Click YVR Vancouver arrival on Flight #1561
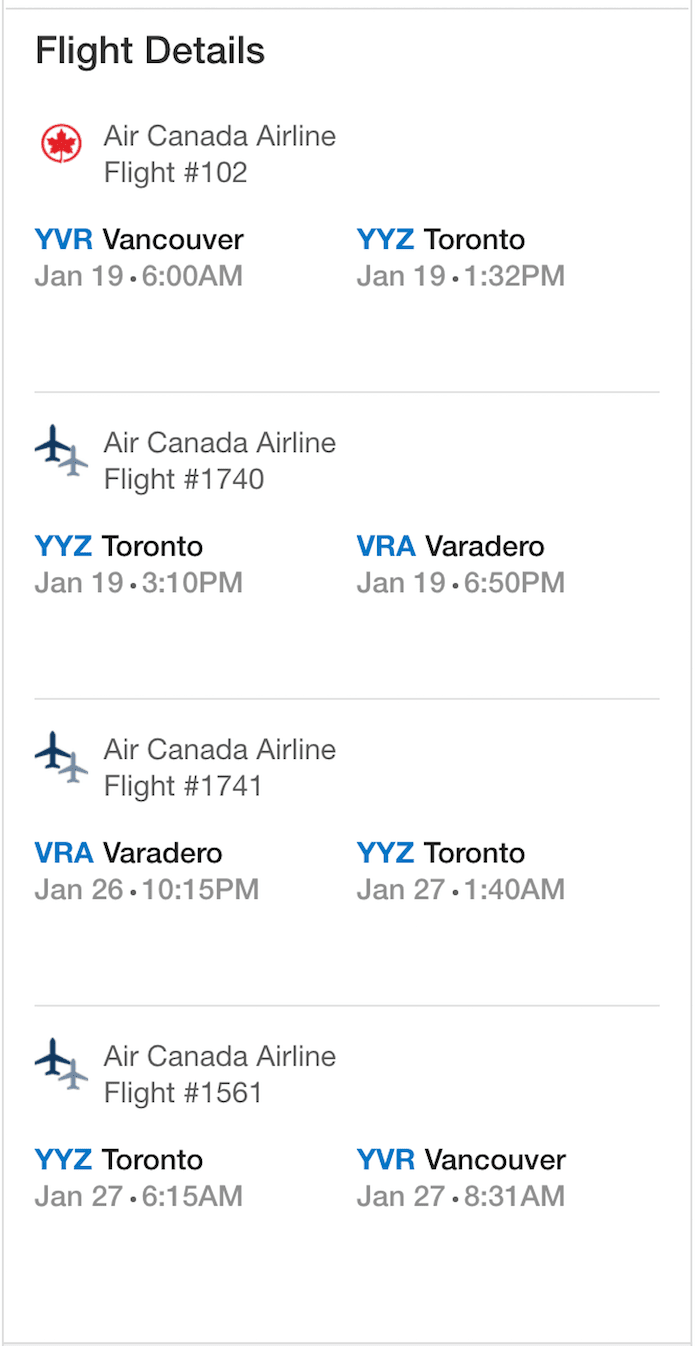The image size is (700, 1346). click(x=461, y=1161)
